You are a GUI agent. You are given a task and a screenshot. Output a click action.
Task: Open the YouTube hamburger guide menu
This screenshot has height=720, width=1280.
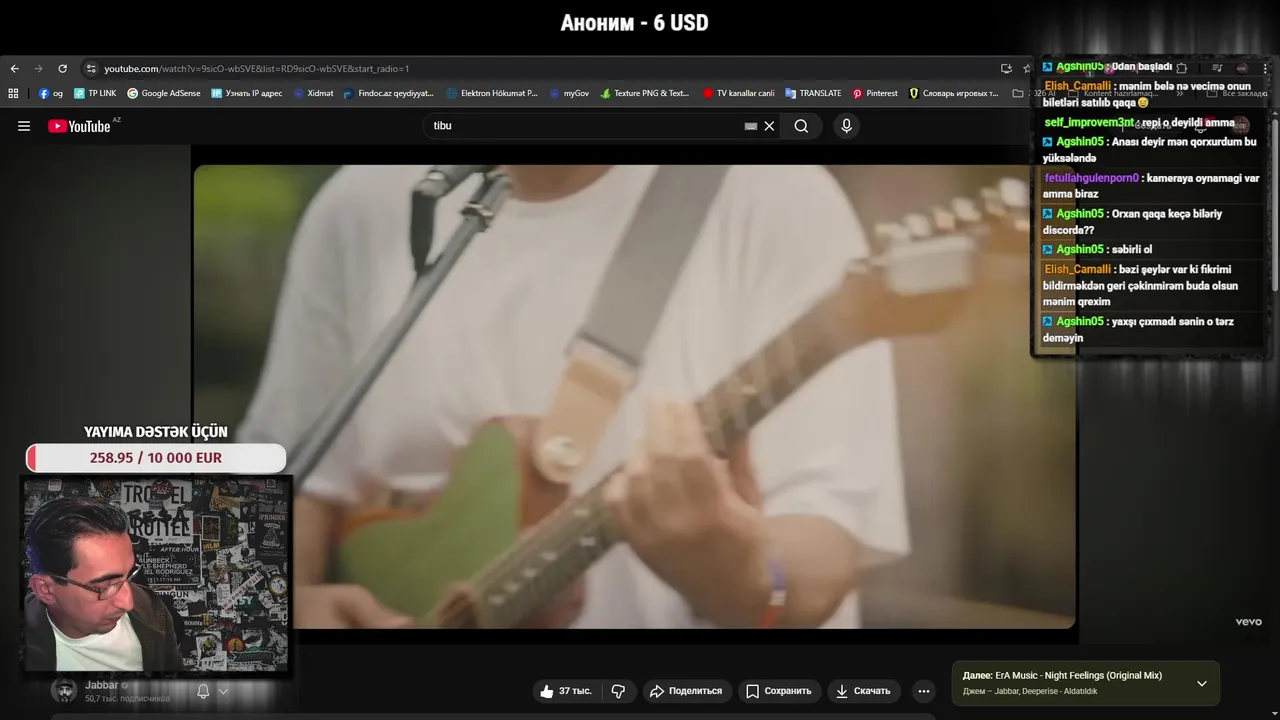[24, 126]
